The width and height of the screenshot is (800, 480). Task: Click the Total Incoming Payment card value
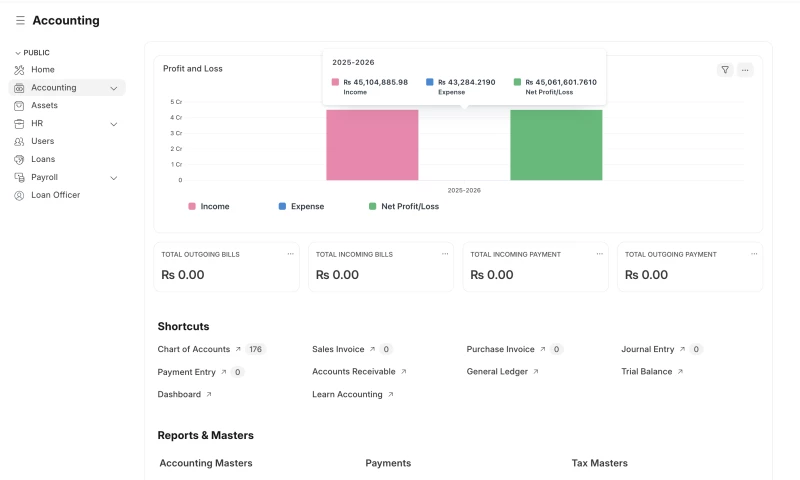pos(492,275)
